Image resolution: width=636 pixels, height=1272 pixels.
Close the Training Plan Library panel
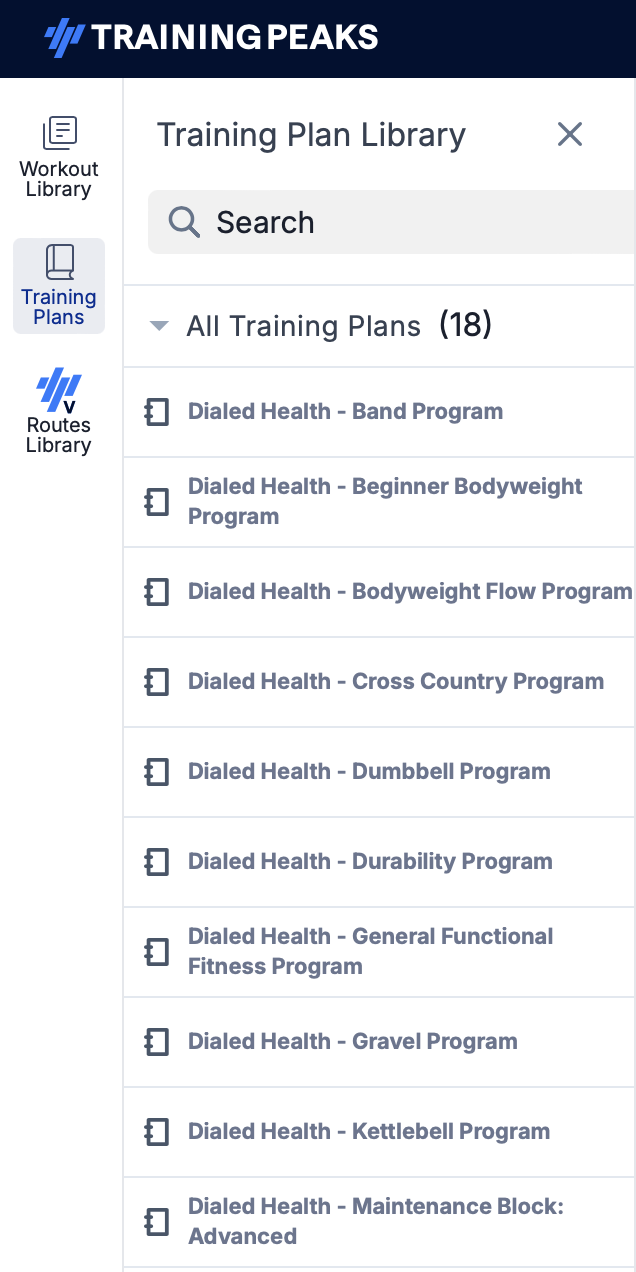pyautogui.click(x=570, y=134)
